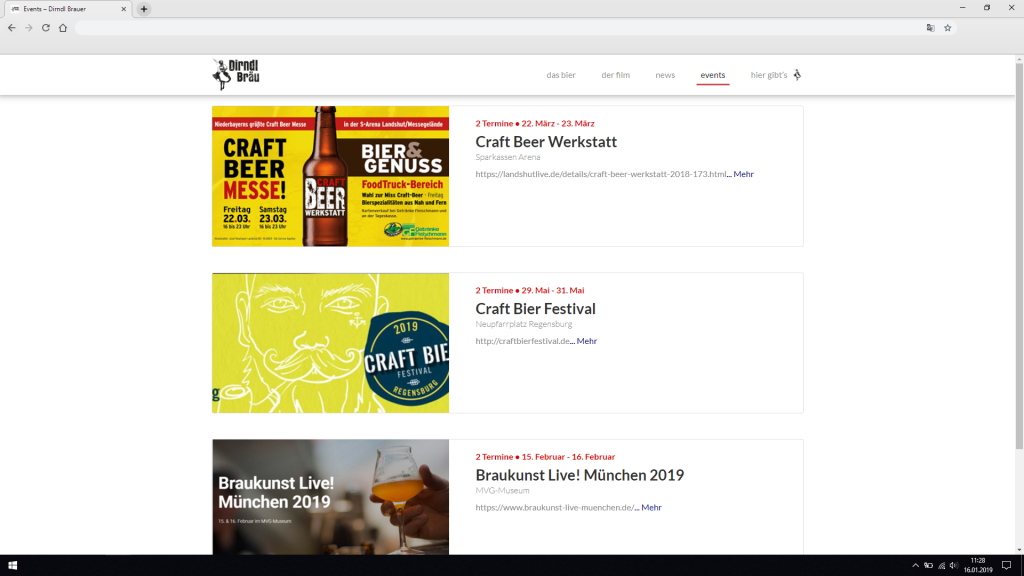Viewport: 1024px width, 576px height.
Task: Open the 'der film' menu item
Action: click(x=615, y=75)
